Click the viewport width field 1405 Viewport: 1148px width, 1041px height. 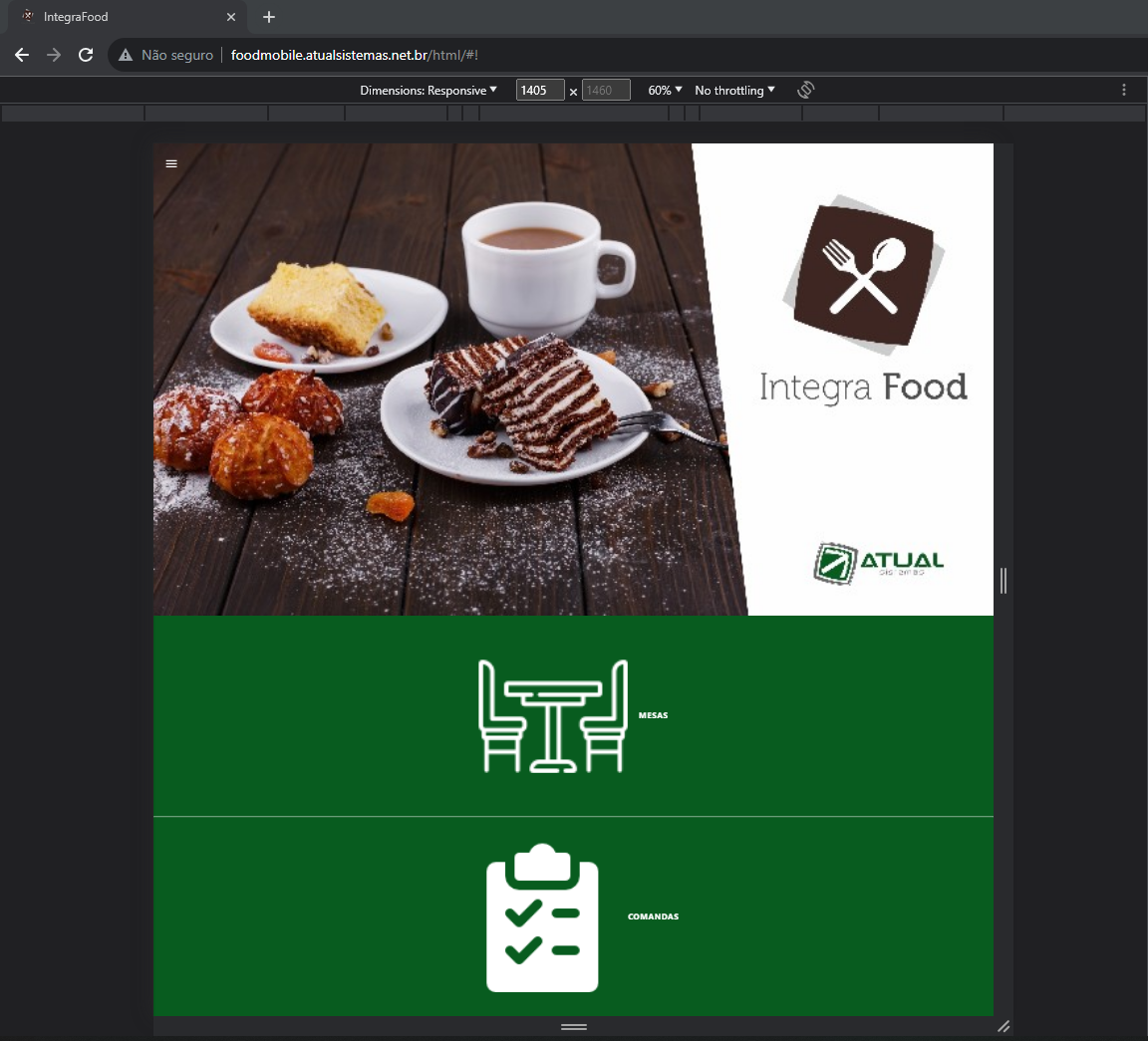(x=539, y=90)
